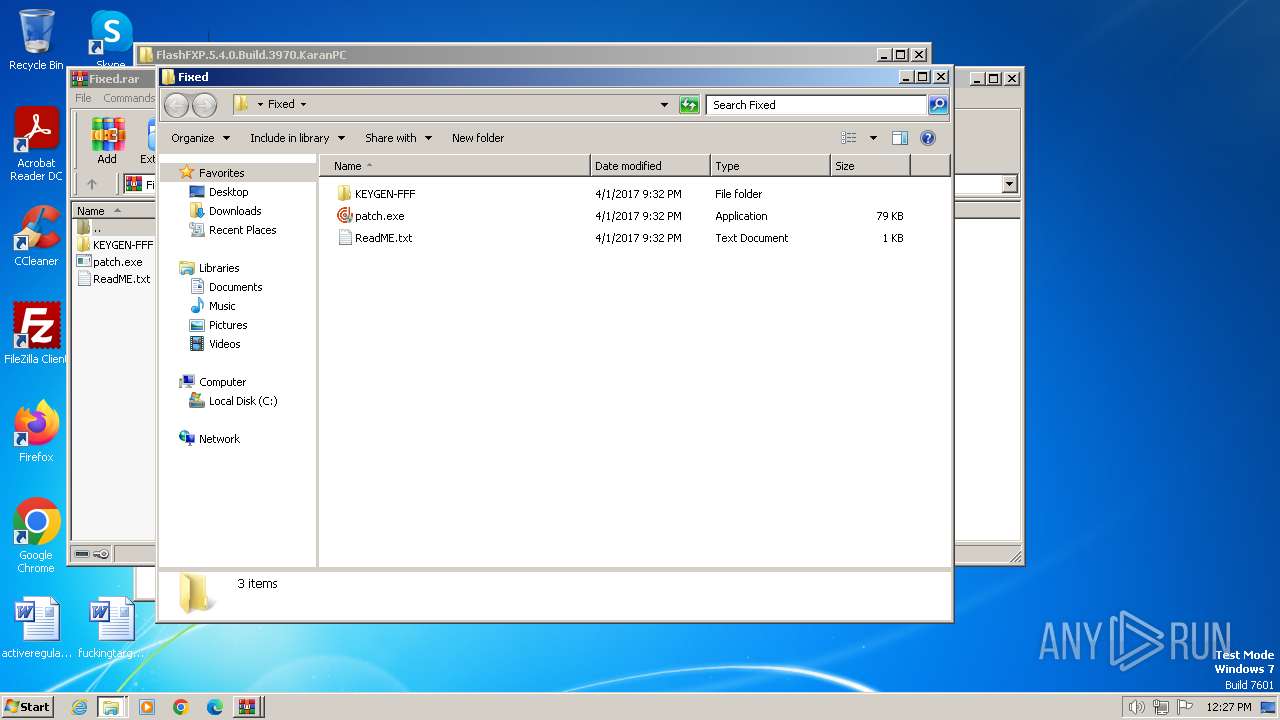1280x720 pixels.
Task: Select Favorites header in navigation pane
Action: pos(221,173)
